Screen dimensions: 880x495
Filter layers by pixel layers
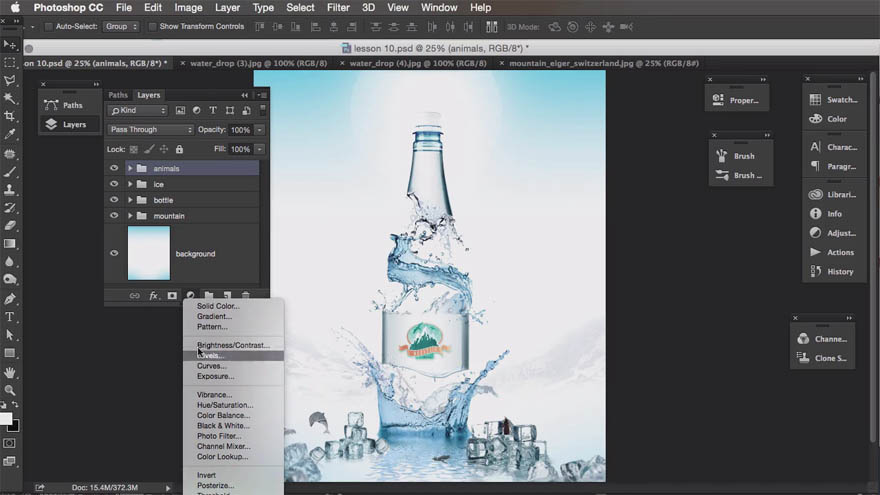pyautogui.click(x=180, y=111)
